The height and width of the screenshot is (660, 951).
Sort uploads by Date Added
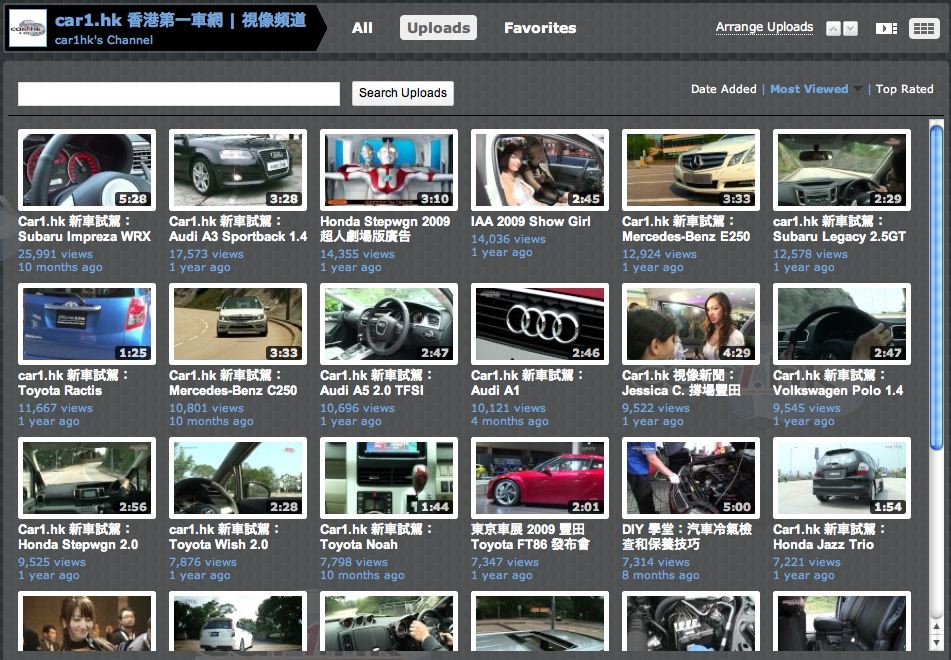pos(724,89)
